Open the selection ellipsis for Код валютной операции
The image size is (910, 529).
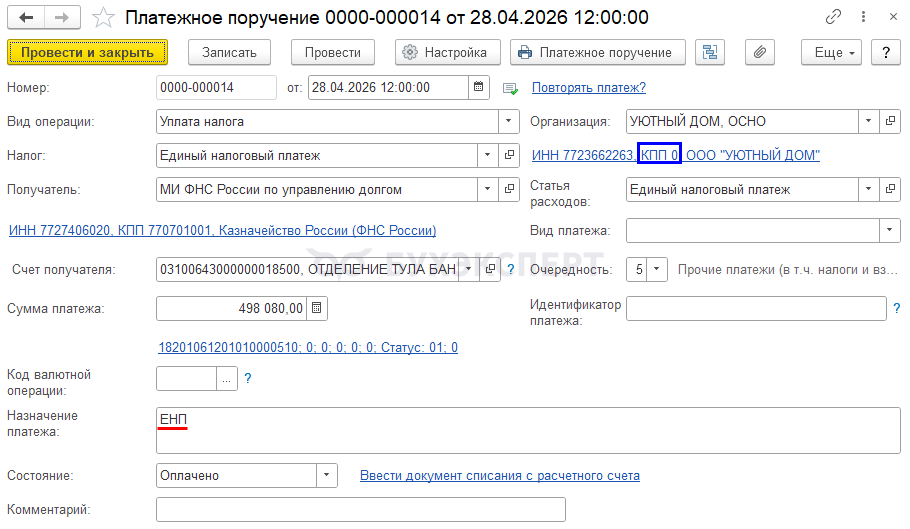click(226, 379)
